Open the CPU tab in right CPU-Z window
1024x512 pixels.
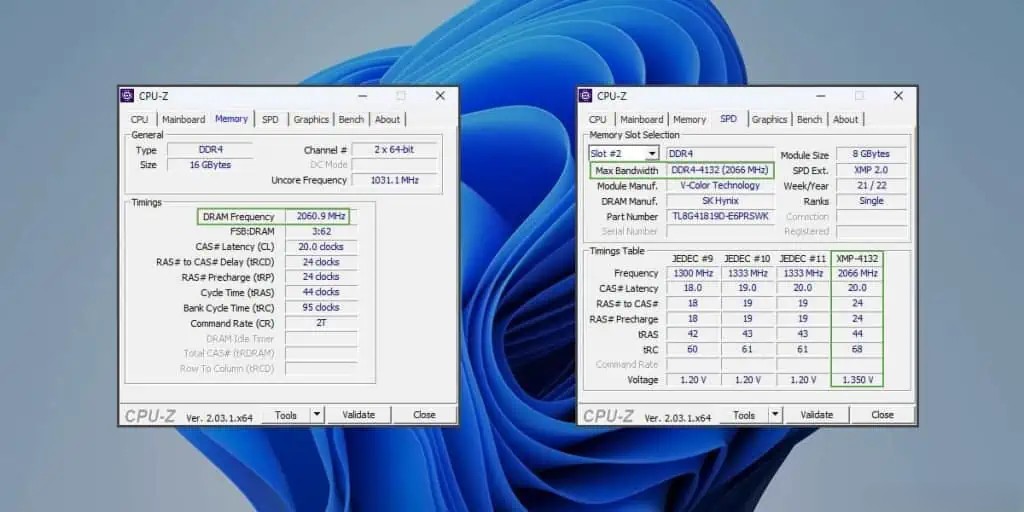pos(598,120)
